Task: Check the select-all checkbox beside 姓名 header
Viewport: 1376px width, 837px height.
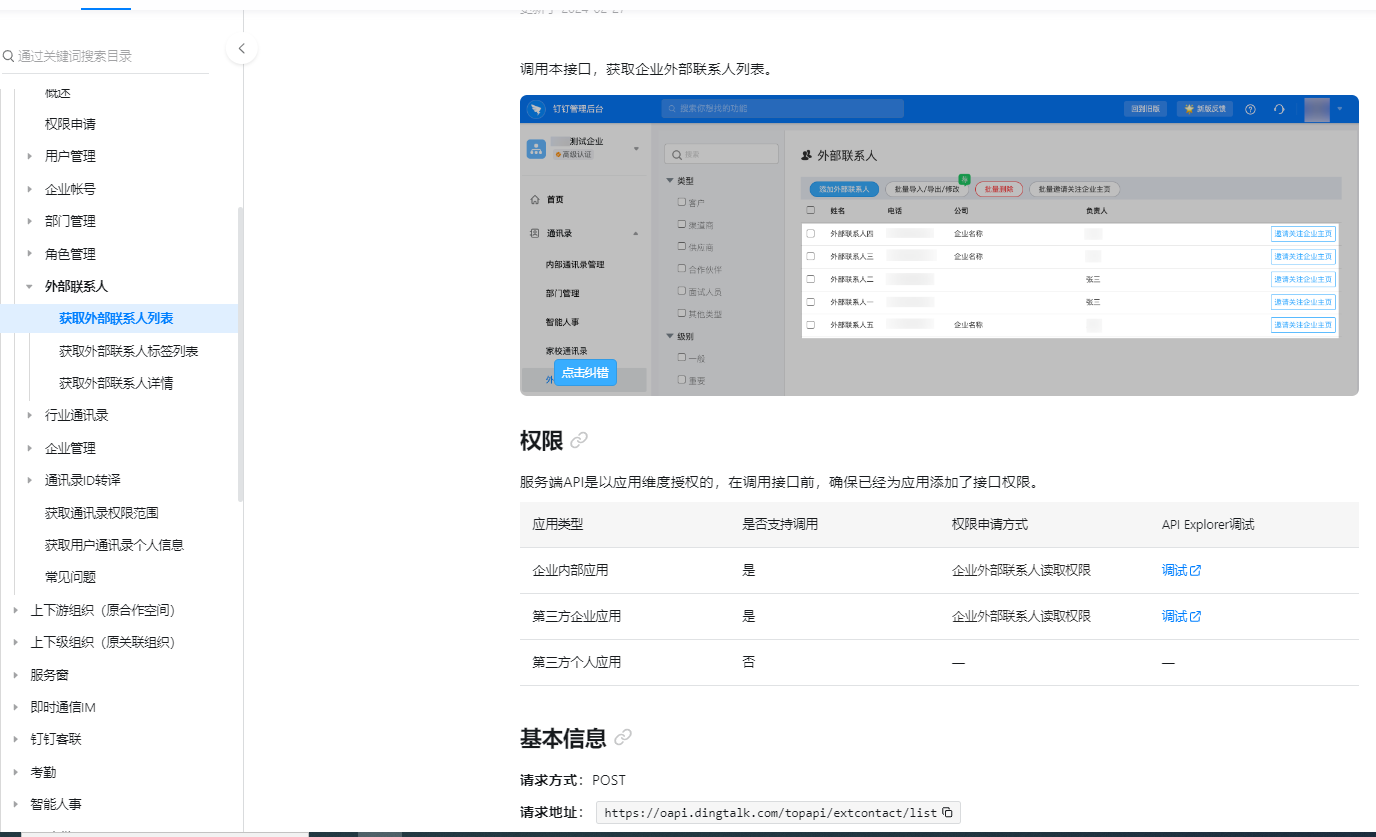Action: pyautogui.click(x=811, y=211)
